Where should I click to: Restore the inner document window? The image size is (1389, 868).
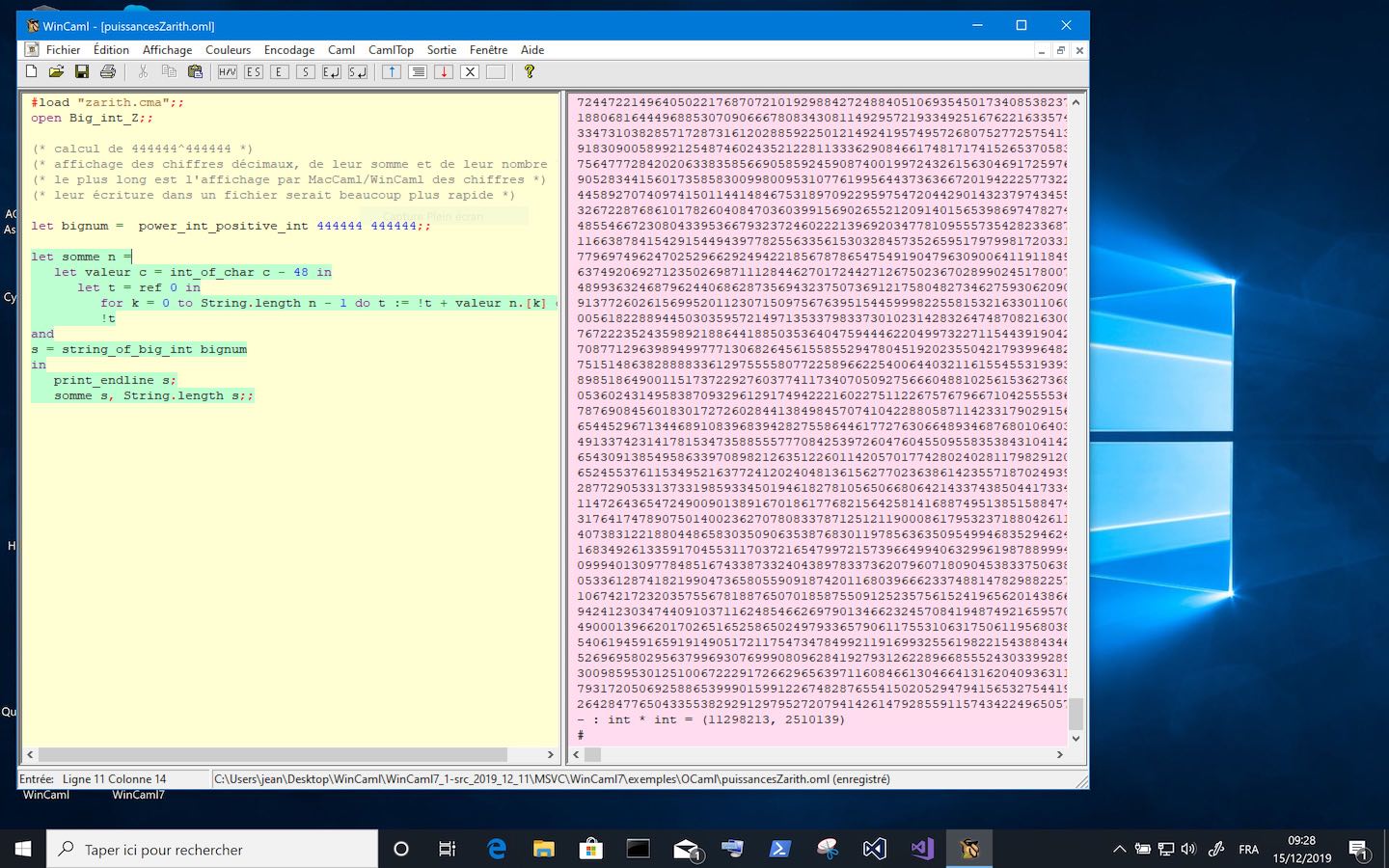pos(1061,51)
